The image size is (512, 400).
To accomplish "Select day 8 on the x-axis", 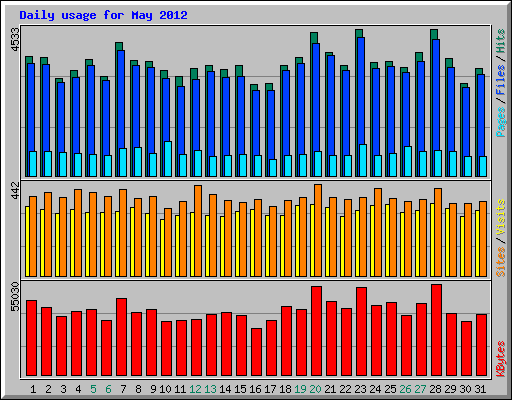I will [138, 389].
